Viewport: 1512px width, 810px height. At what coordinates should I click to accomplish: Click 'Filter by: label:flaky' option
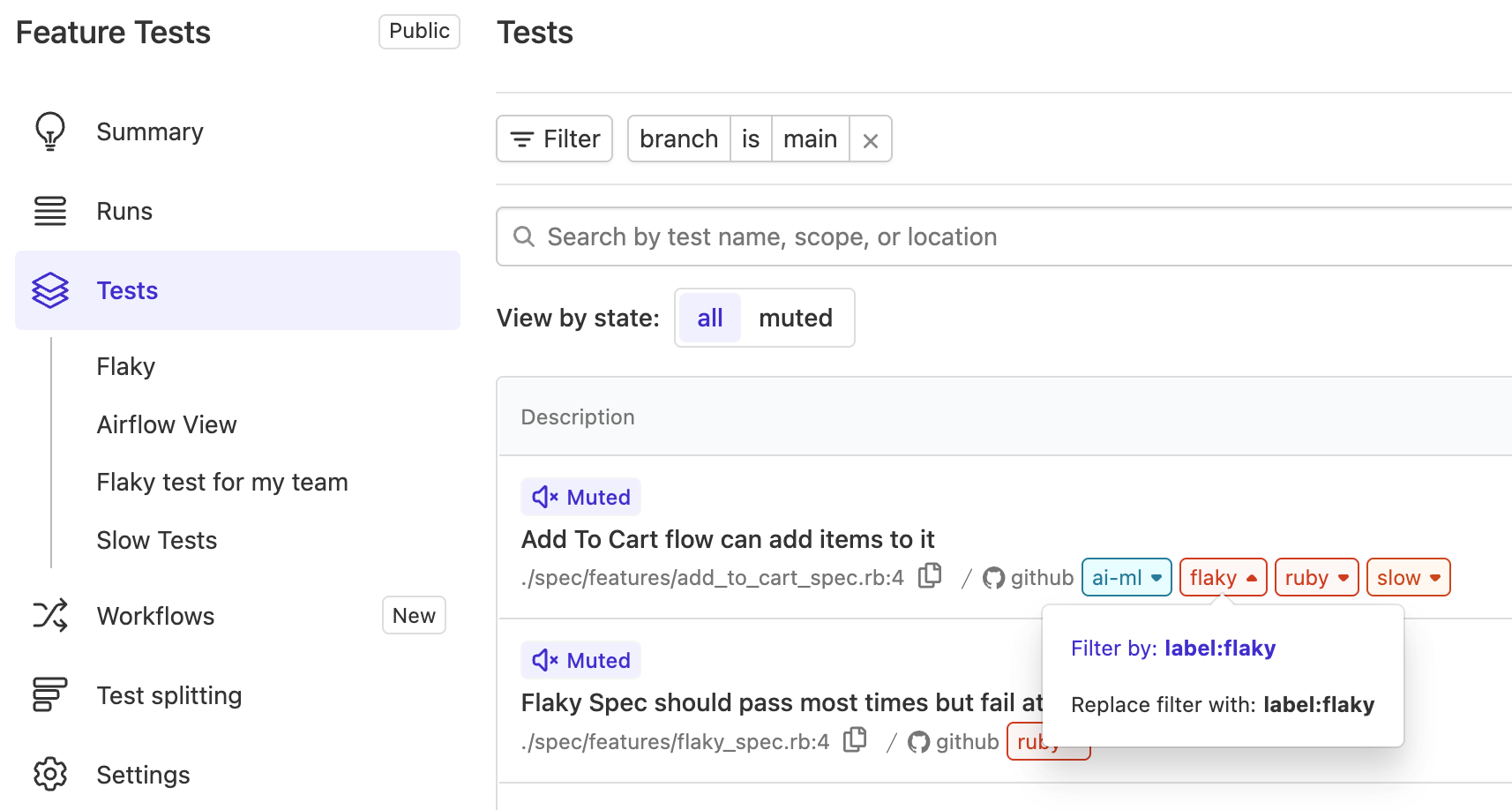(x=1173, y=648)
